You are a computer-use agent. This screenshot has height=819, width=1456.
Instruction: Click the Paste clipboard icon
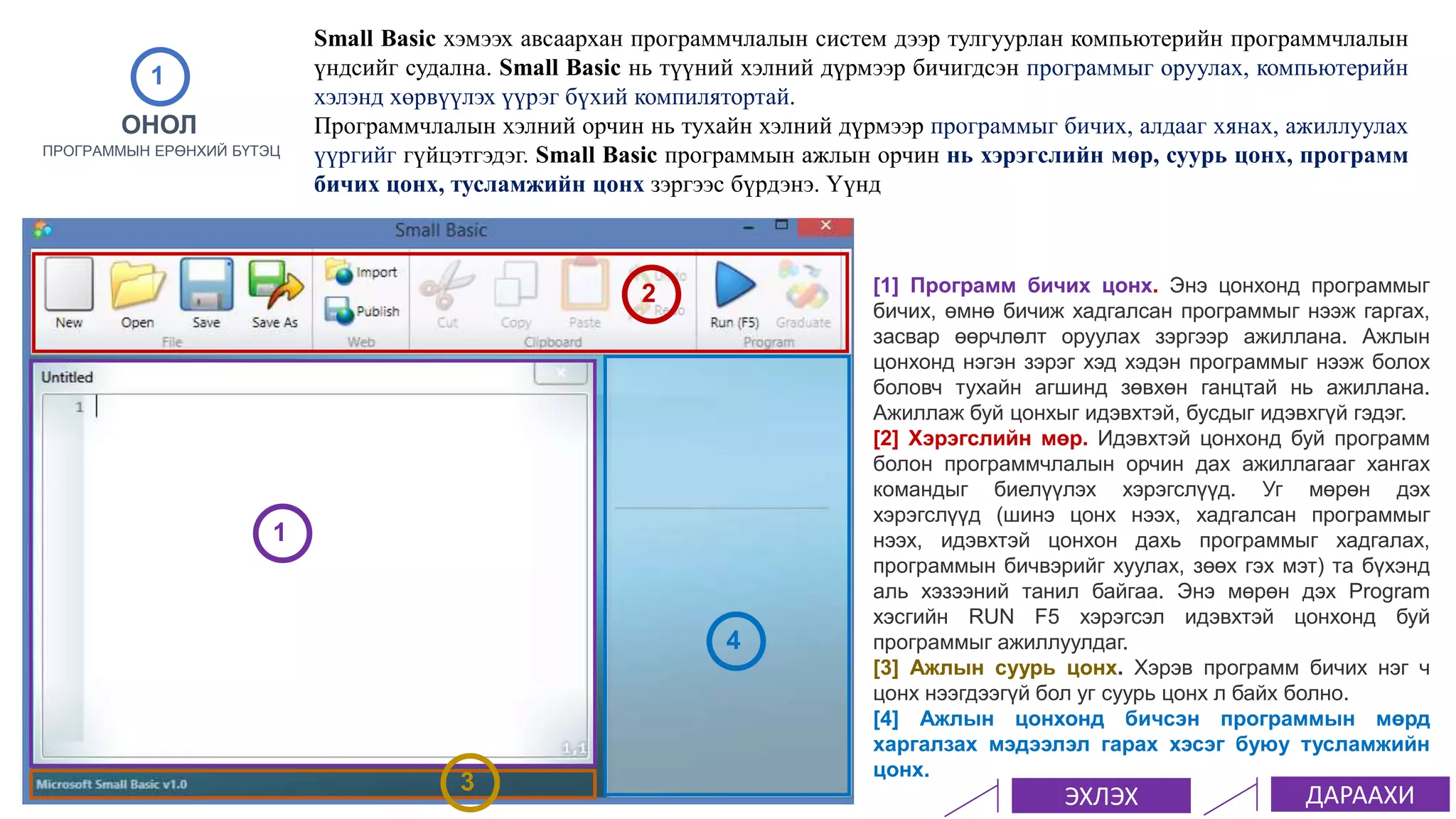(x=584, y=285)
